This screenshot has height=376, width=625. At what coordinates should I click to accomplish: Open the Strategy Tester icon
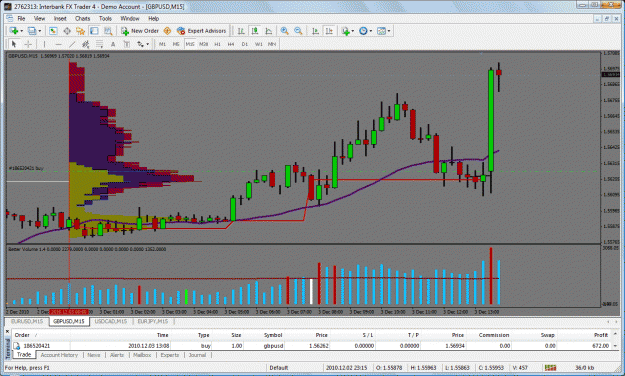[x=108, y=31]
